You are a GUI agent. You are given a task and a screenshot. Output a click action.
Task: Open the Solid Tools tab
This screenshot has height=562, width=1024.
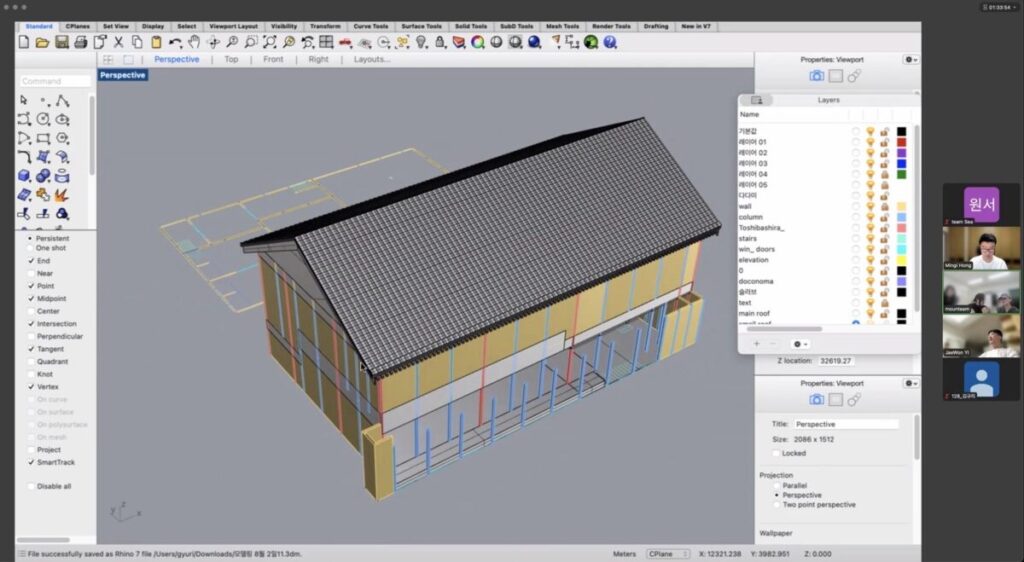(x=471, y=27)
